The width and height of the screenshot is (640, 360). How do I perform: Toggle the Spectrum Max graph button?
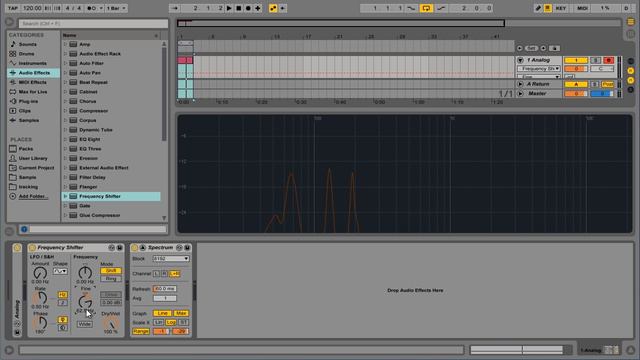pos(181,313)
